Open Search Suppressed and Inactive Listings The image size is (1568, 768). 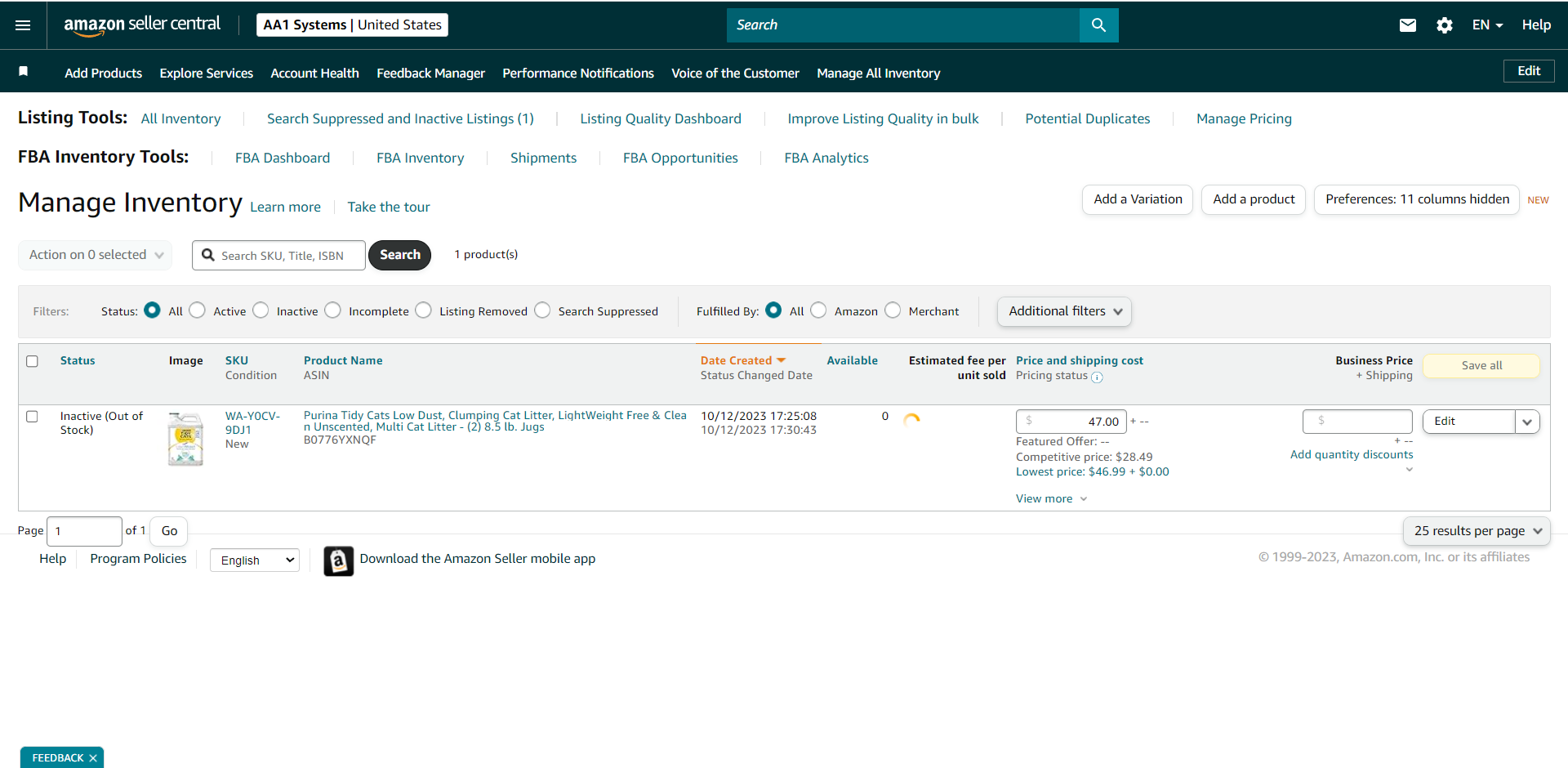click(x=400, y=119)
